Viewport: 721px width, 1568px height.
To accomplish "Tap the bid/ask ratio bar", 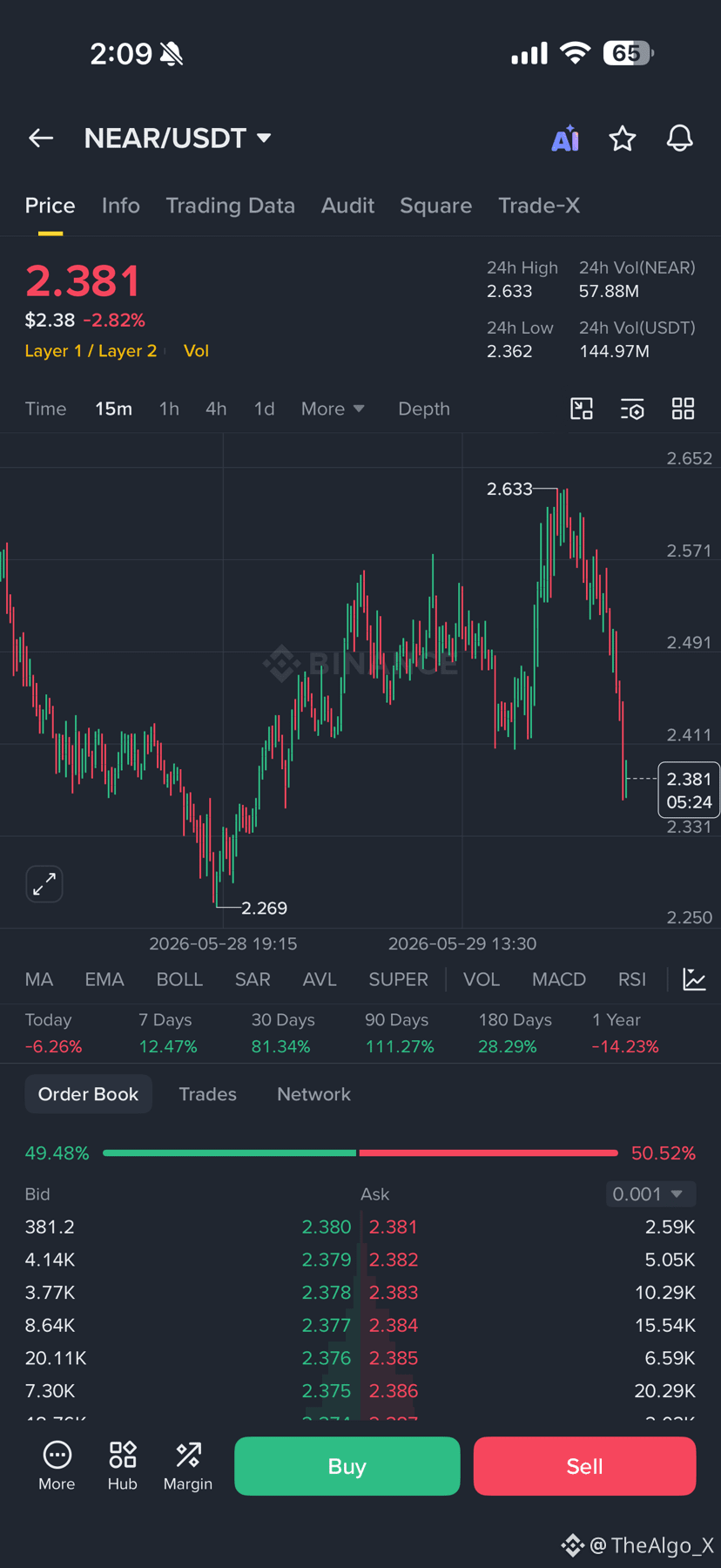I will click(360, 1152).
